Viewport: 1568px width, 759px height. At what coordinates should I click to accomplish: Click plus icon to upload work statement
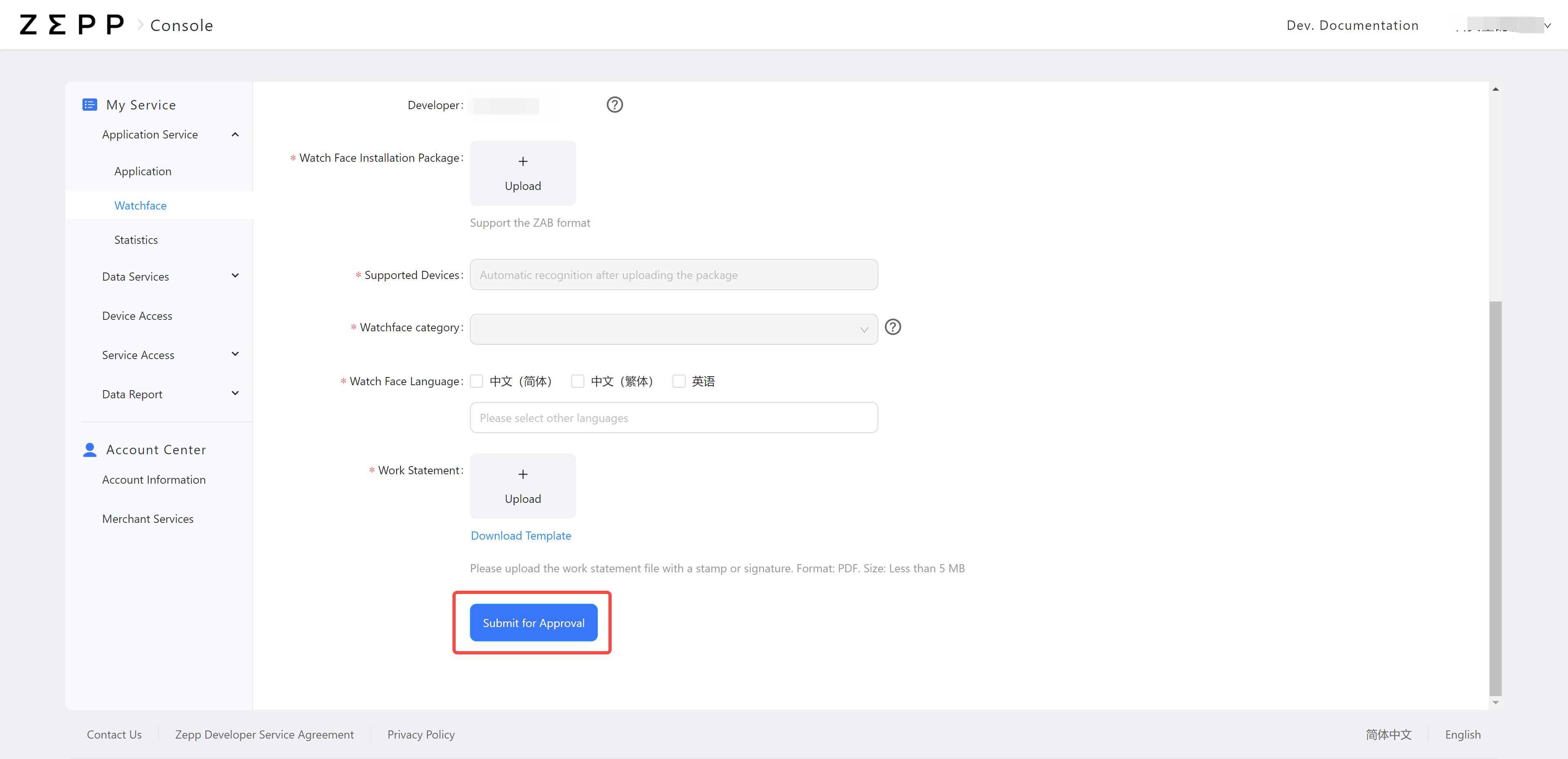[x=522, y=474]
